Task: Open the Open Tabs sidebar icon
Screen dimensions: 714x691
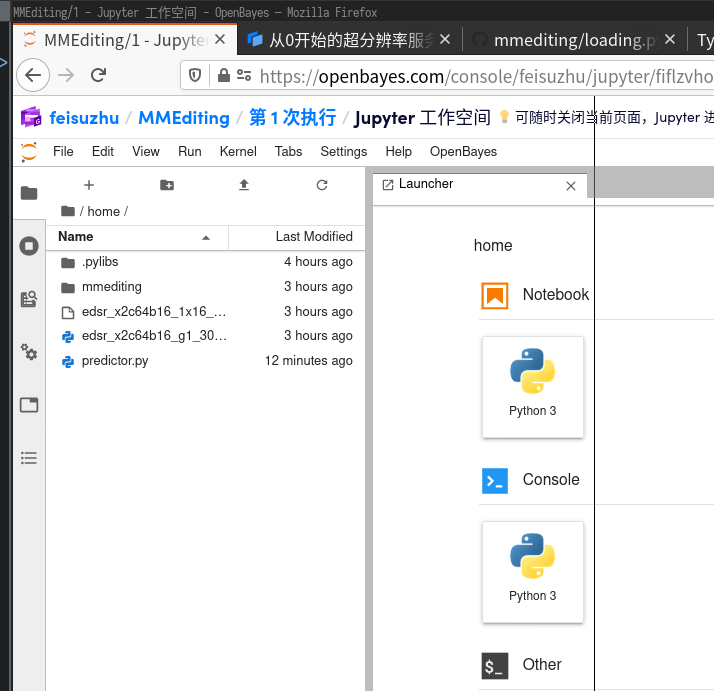Action: click(x=29, y=405)
